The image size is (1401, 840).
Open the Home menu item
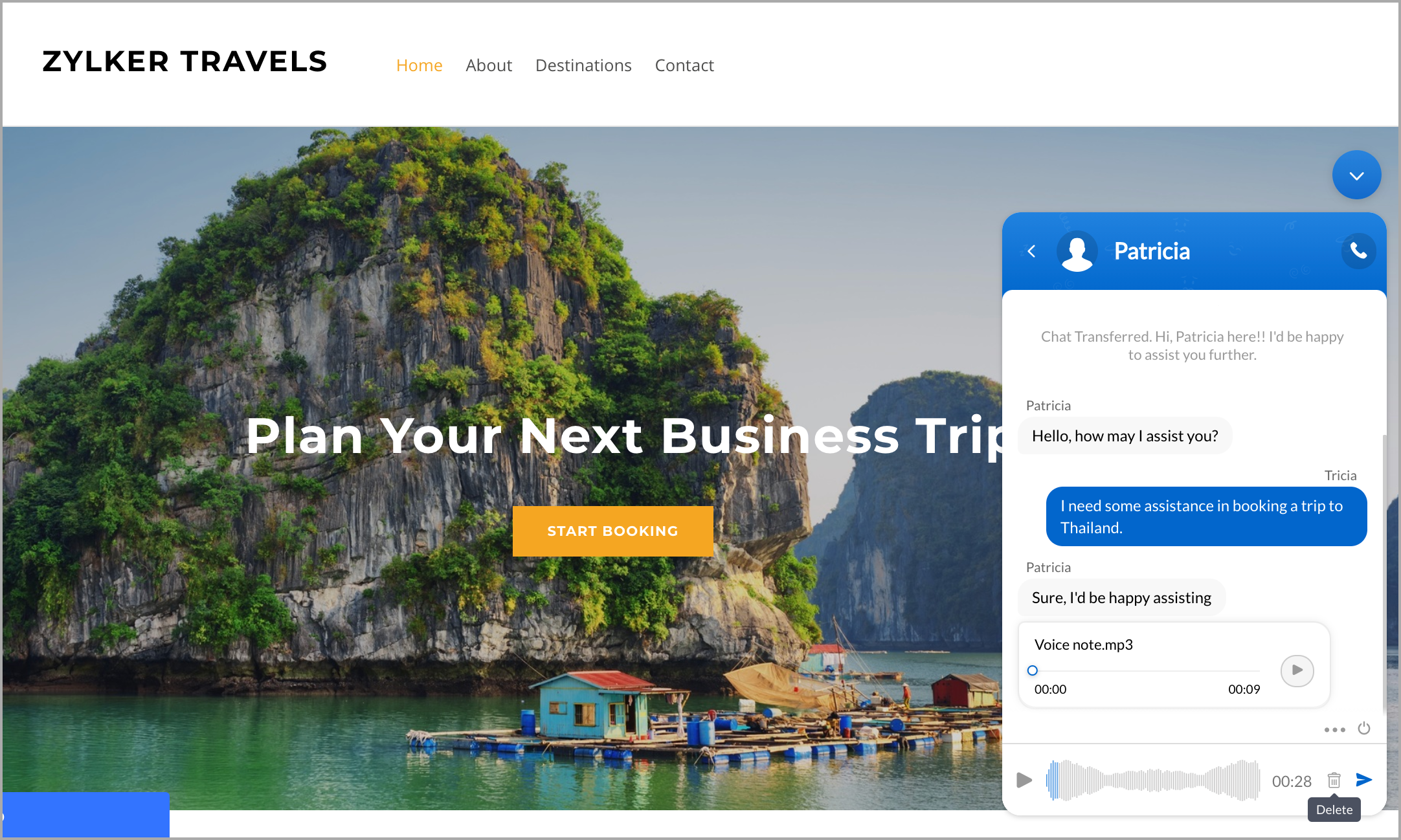(420, 65)
